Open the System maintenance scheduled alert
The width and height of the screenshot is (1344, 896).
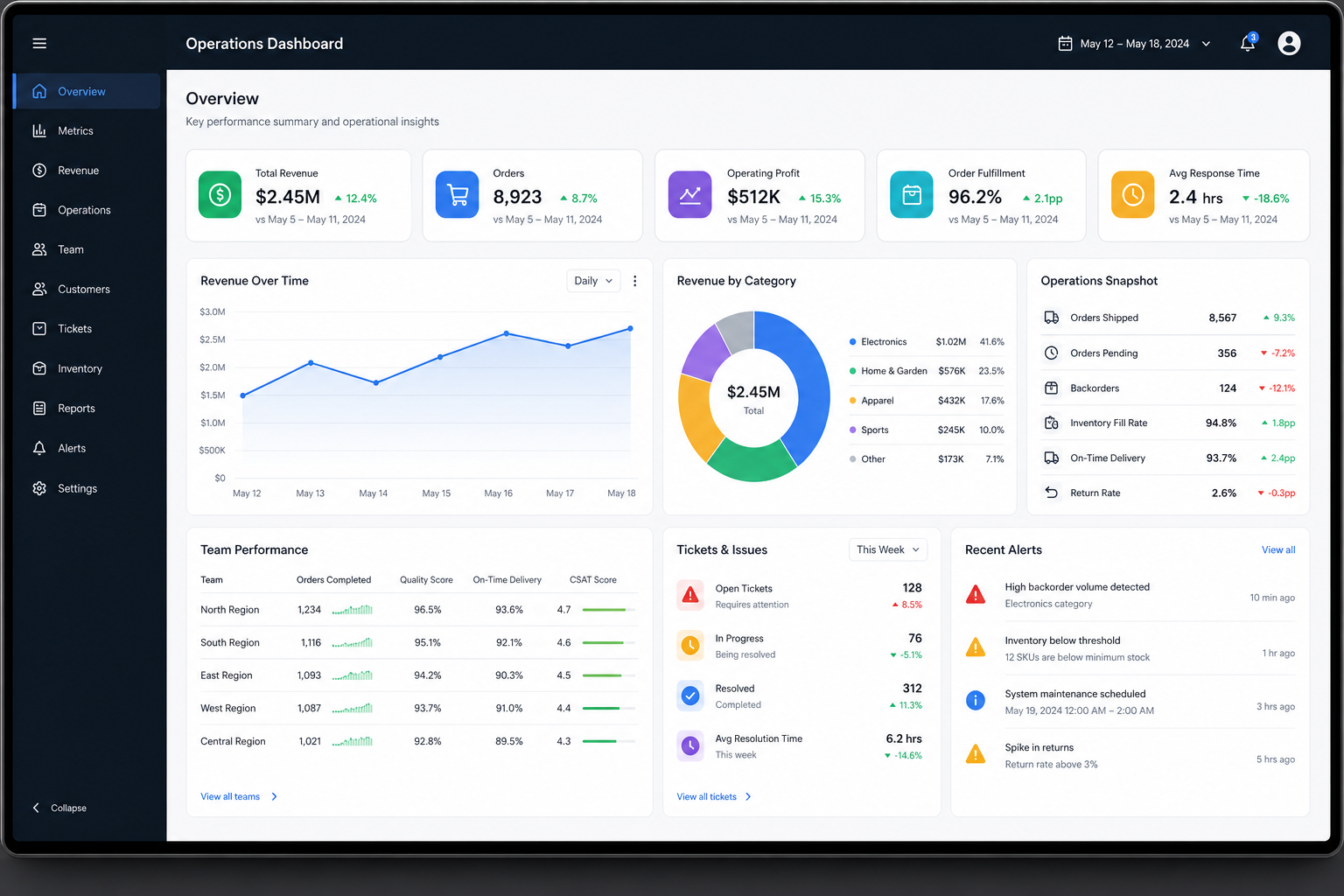point(1129,702)
